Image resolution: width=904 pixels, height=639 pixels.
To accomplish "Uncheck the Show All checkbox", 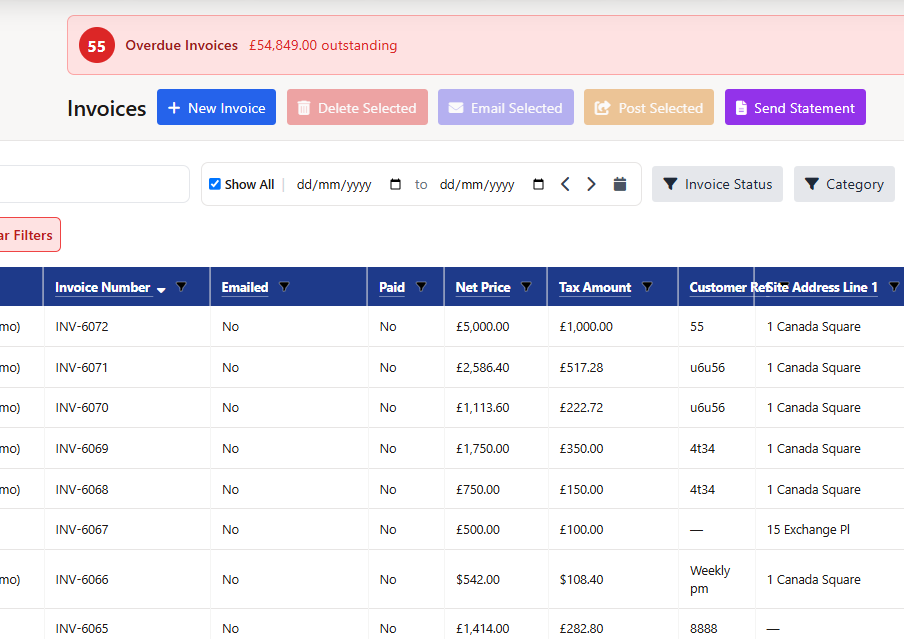I will [x=214, y=184].
